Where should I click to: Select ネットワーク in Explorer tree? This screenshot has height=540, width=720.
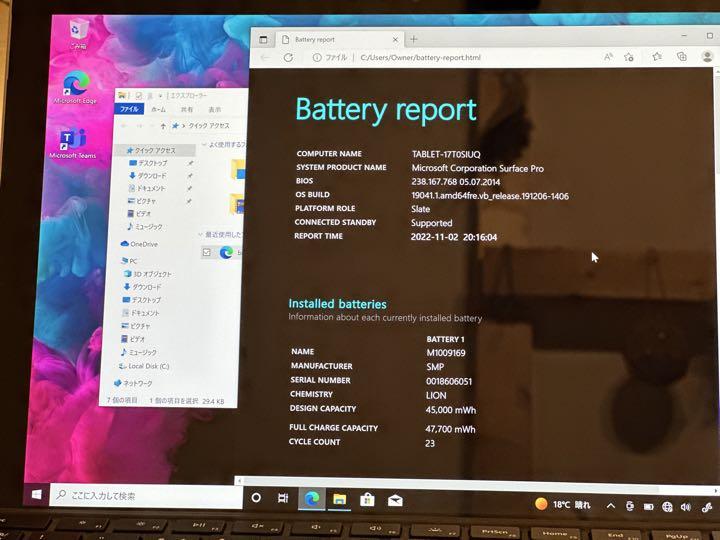click(x=134, y=382)
